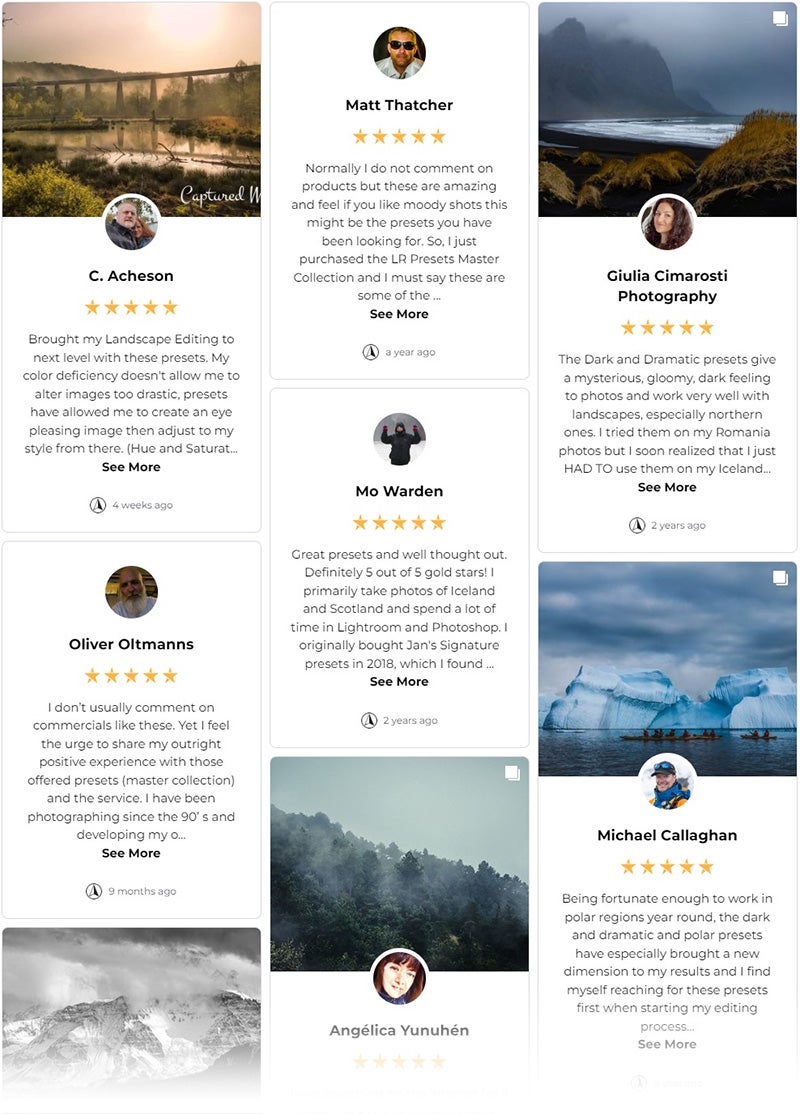Open See More under Giulia Cimarosti's review
800x1114 pixels.
667,487
